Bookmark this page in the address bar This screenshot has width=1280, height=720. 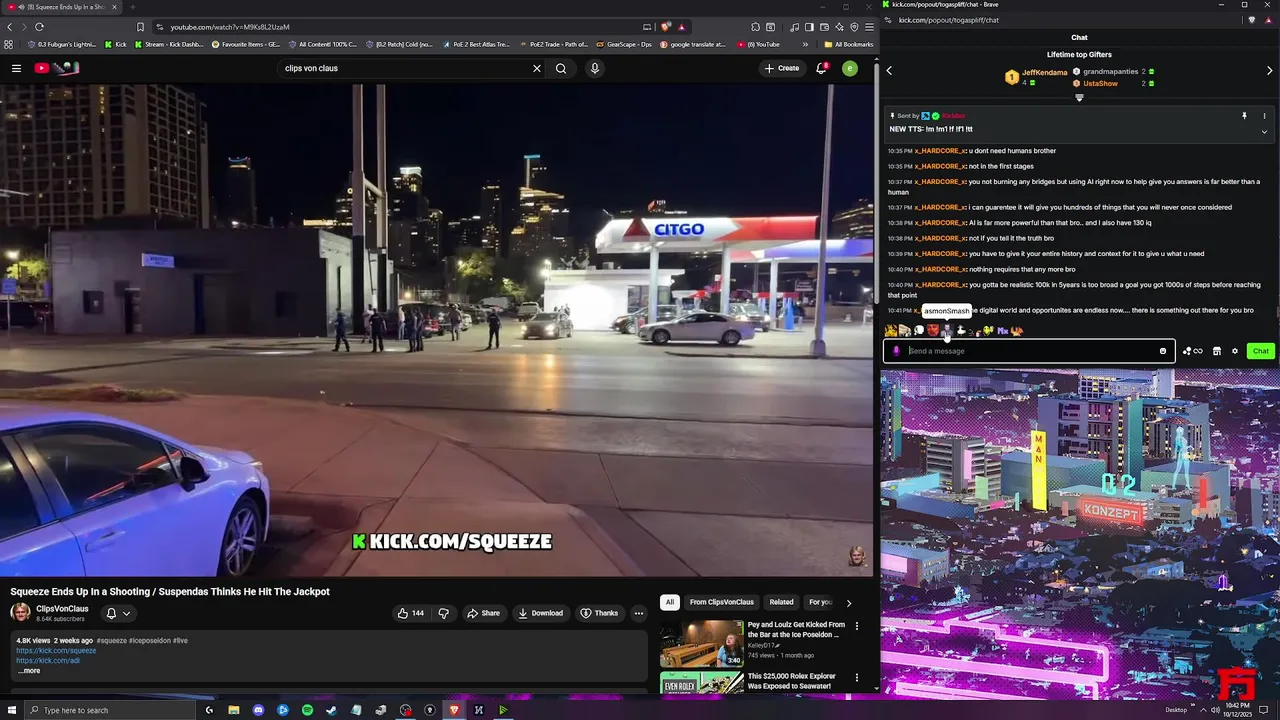[x=140, y=27]
